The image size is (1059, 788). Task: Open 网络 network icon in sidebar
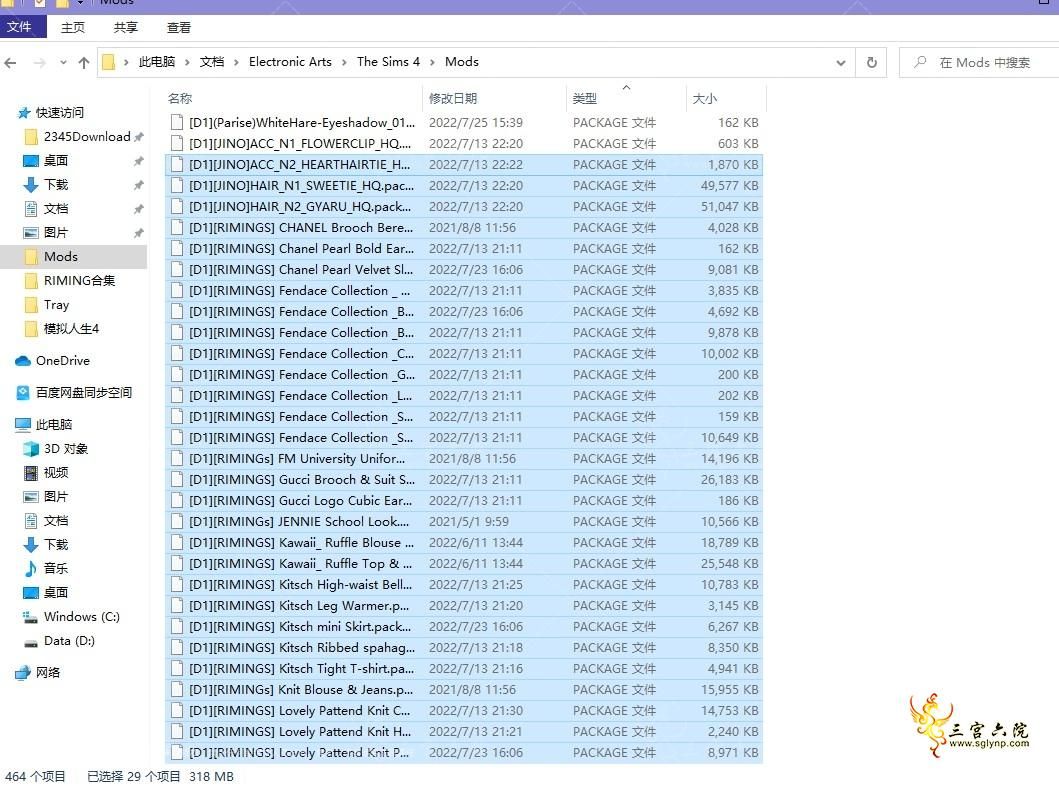(22, 673)
